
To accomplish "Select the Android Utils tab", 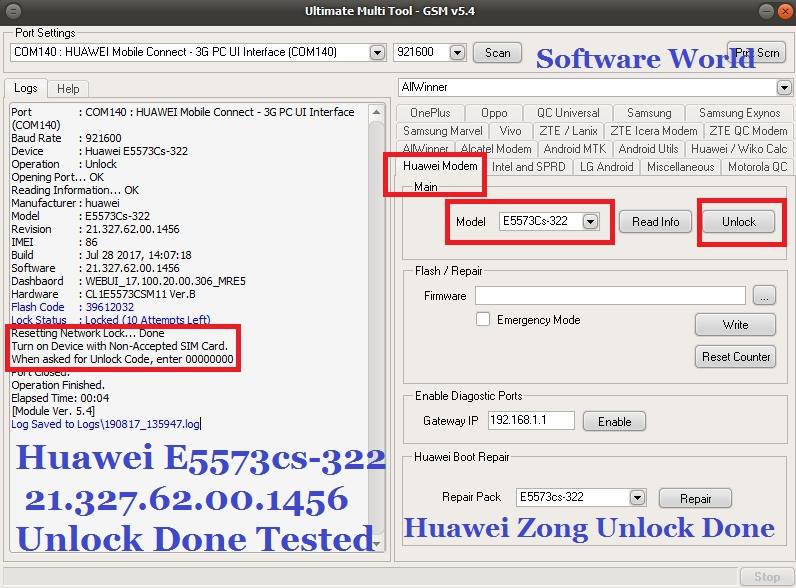I will click(x=648, y=149).
